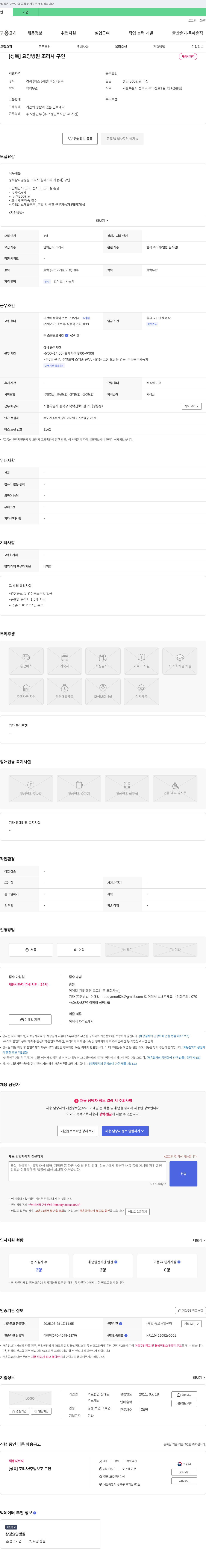Click the 장애인용 화장실 facility icon
Viewport: 206px width, 1568px height.
(127, 789)
